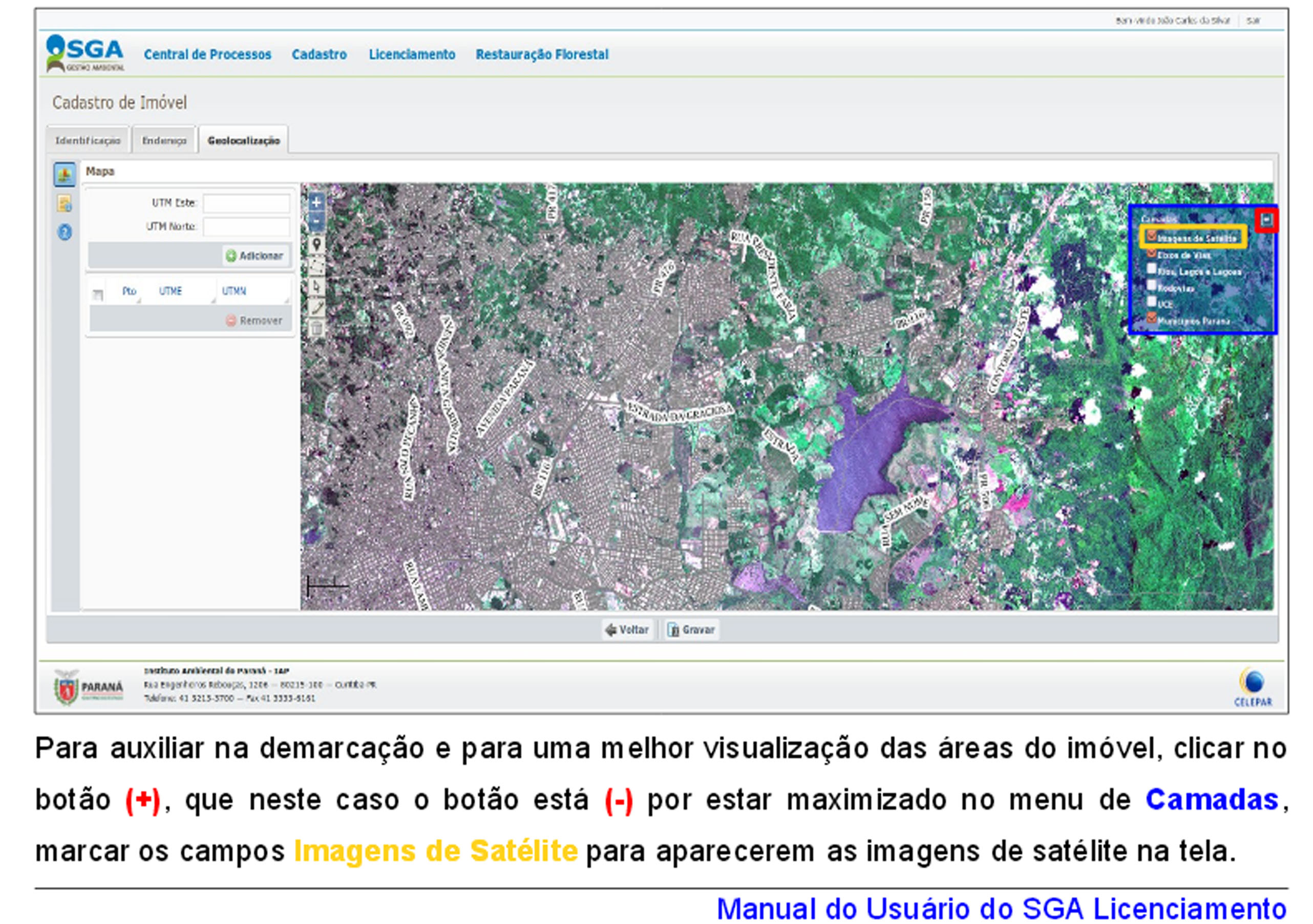
Task: Select the map pin marker tool
Action: 317,245
